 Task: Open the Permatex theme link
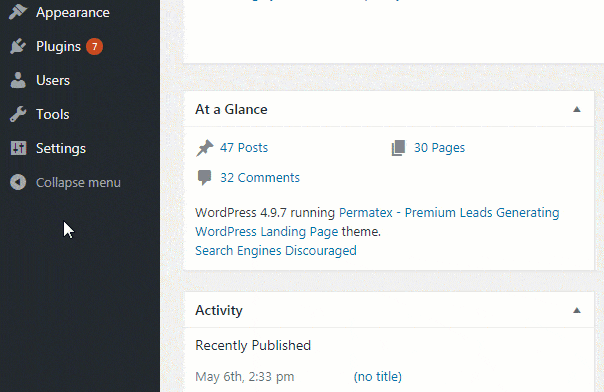click(x=378, y=222)
